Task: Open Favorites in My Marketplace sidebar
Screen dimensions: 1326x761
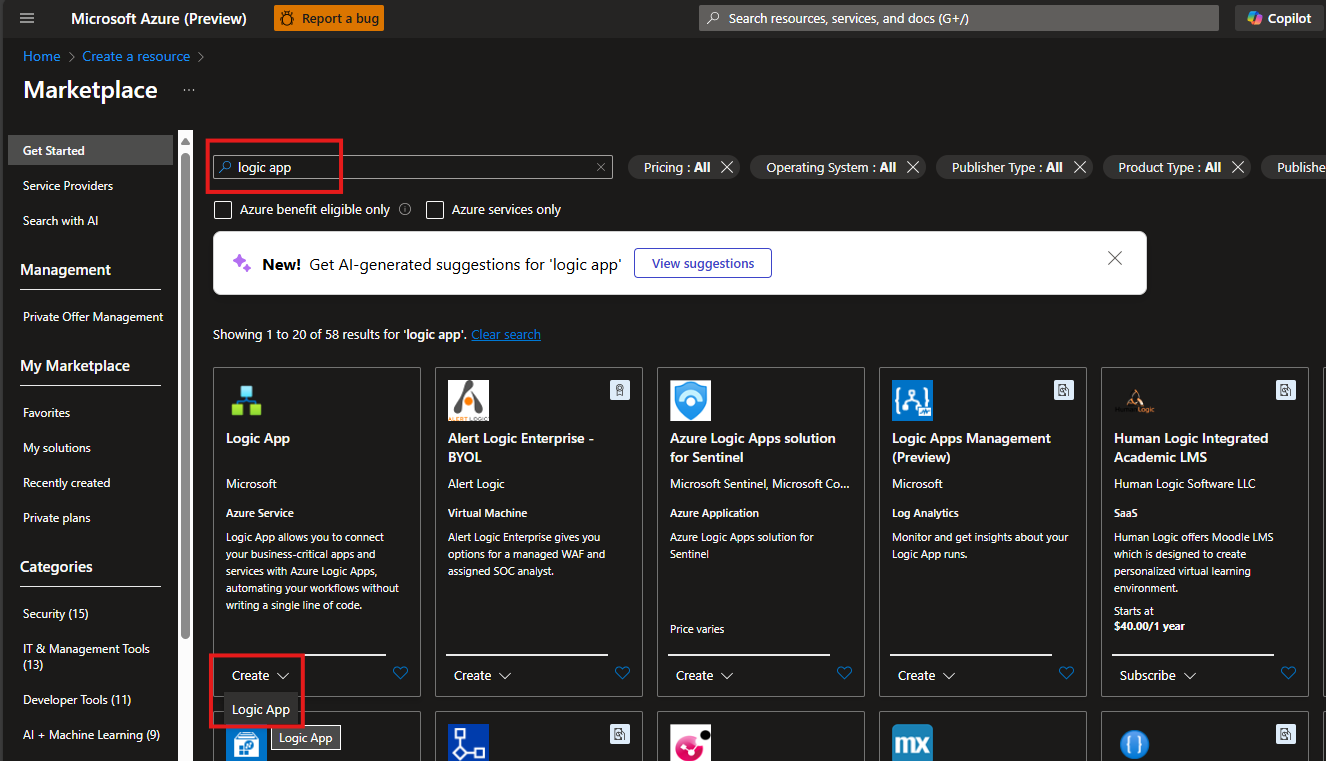Action: point(47,413)
